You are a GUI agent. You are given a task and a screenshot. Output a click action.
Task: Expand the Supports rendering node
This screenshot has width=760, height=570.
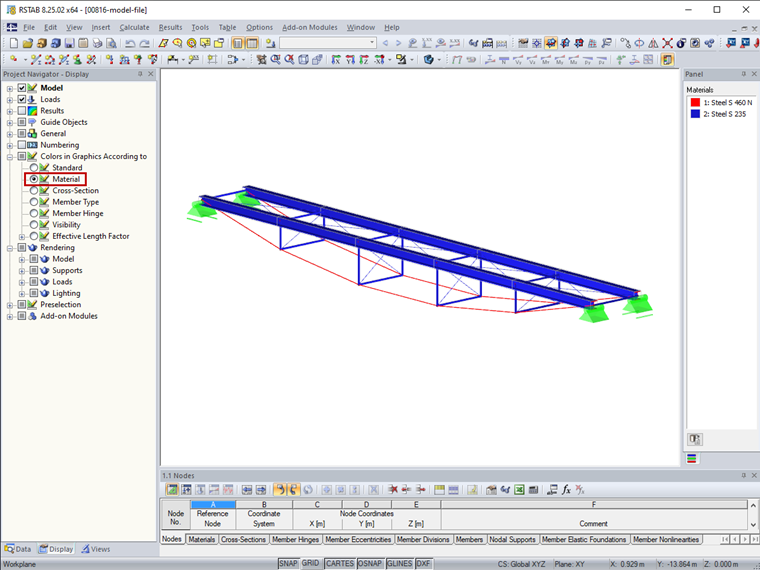(22, 270)
